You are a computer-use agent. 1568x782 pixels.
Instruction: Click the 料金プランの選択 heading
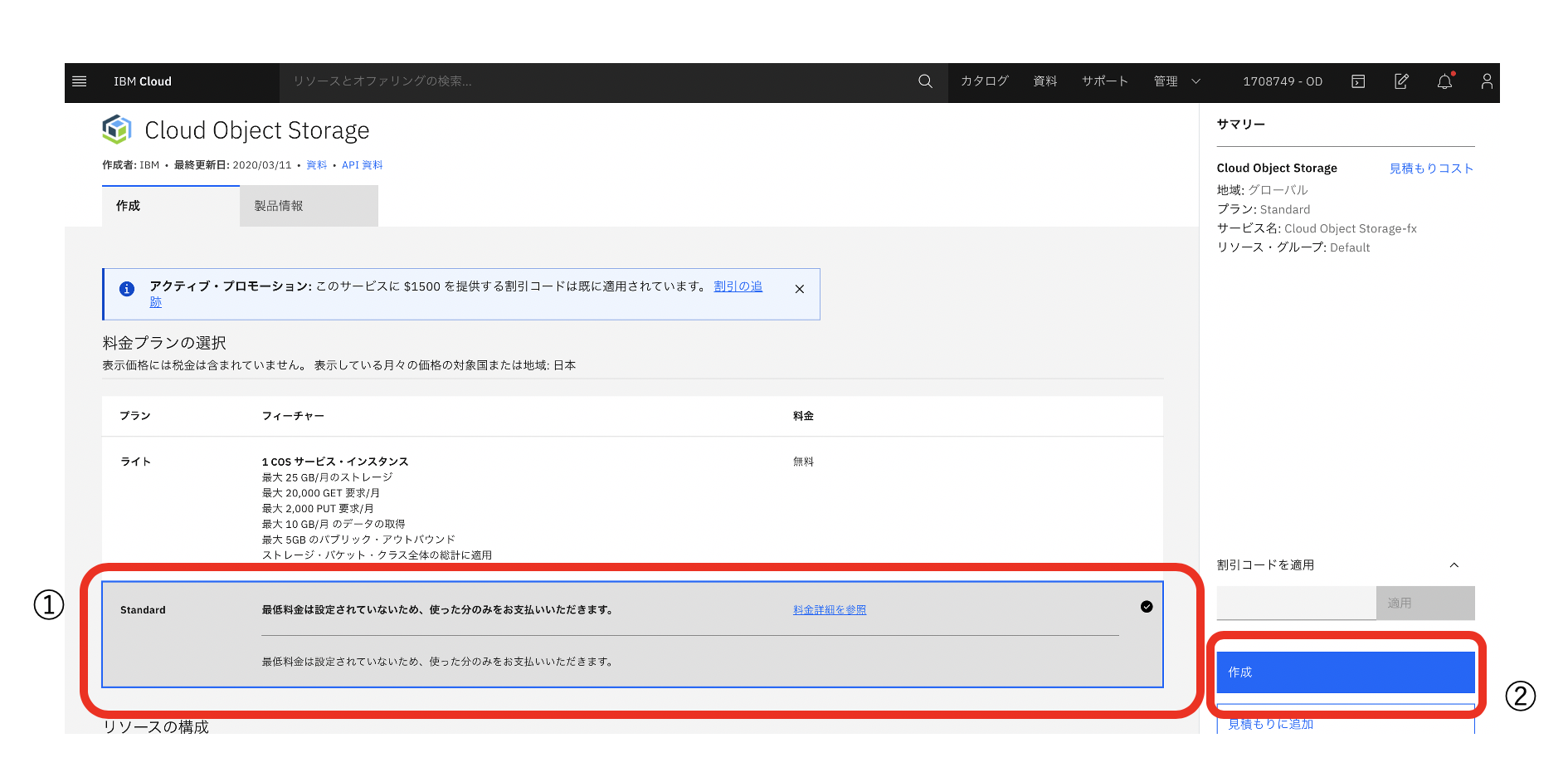[x=164, y=343]
